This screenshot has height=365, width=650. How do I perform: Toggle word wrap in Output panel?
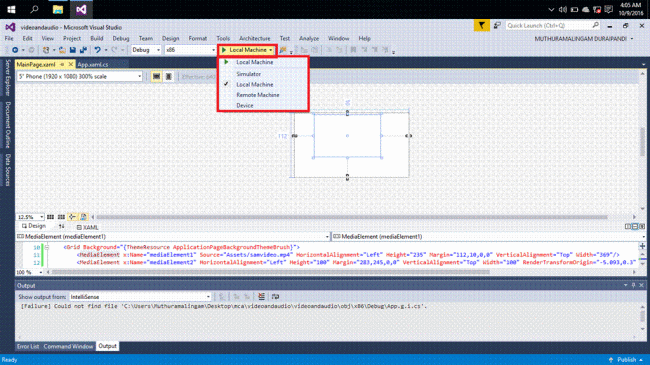point(275,297)
